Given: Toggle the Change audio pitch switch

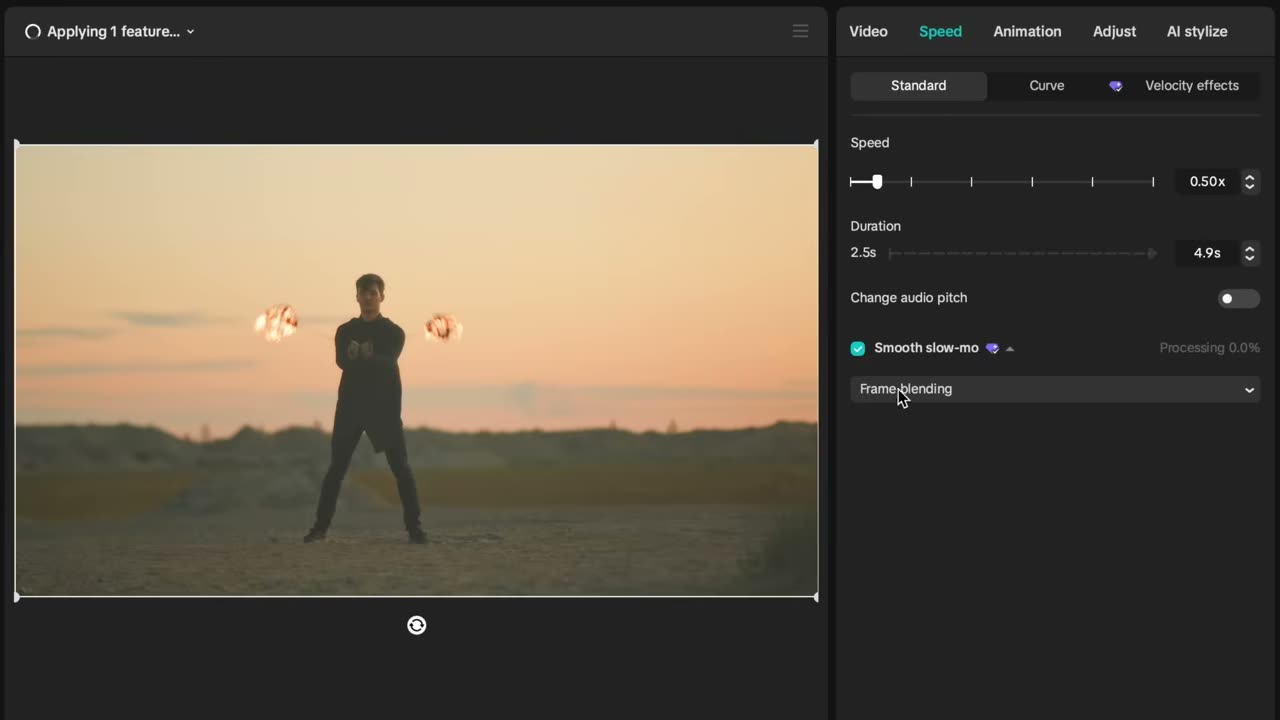Looking at the screenshot, I should (x=1238, y=298).
